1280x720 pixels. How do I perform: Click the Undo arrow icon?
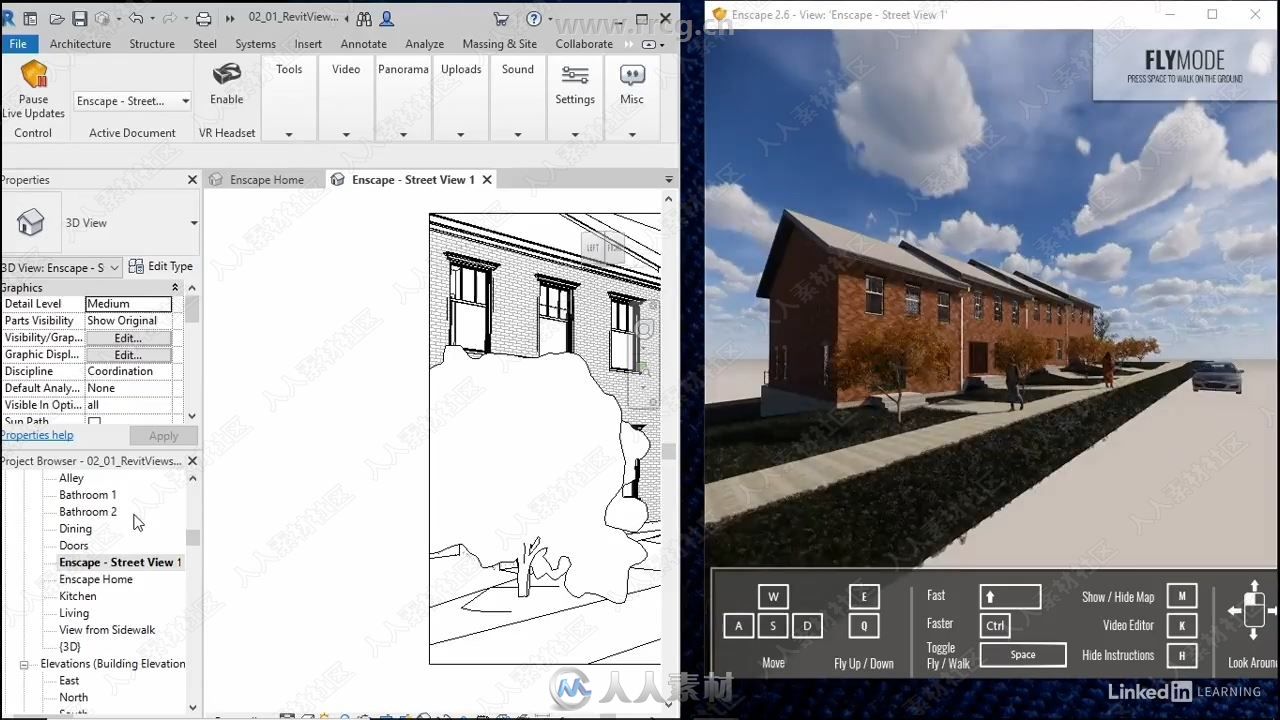pos(136,18)
